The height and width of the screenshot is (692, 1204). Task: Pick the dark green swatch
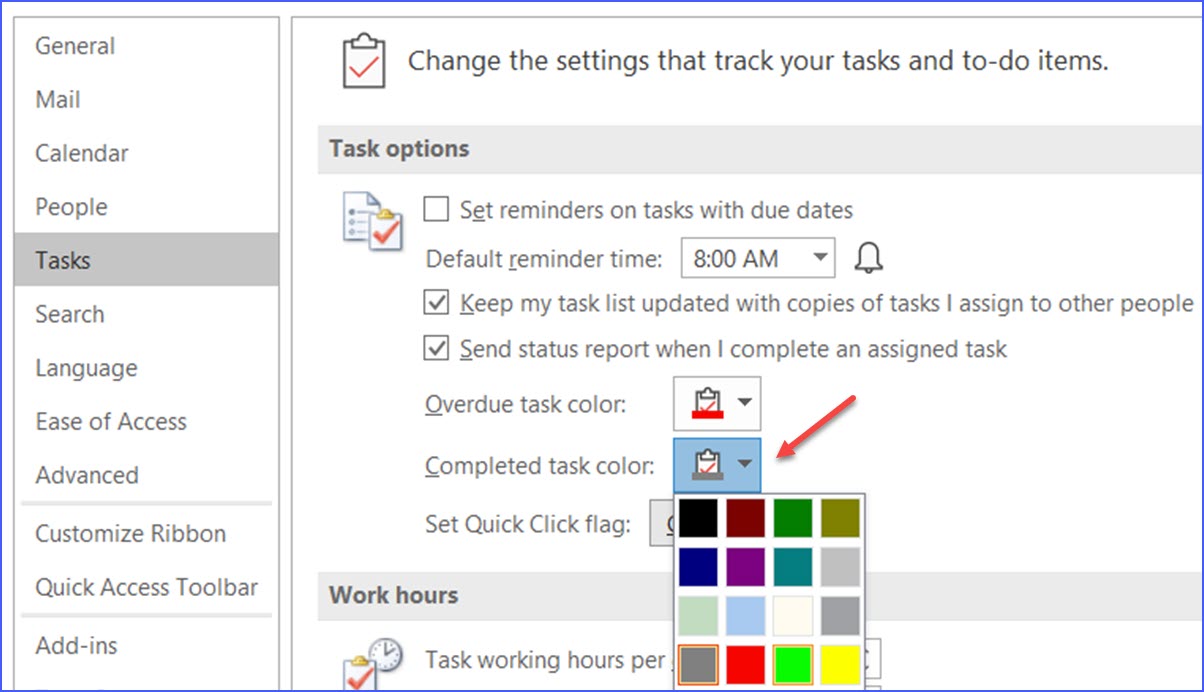coord(793,518)
